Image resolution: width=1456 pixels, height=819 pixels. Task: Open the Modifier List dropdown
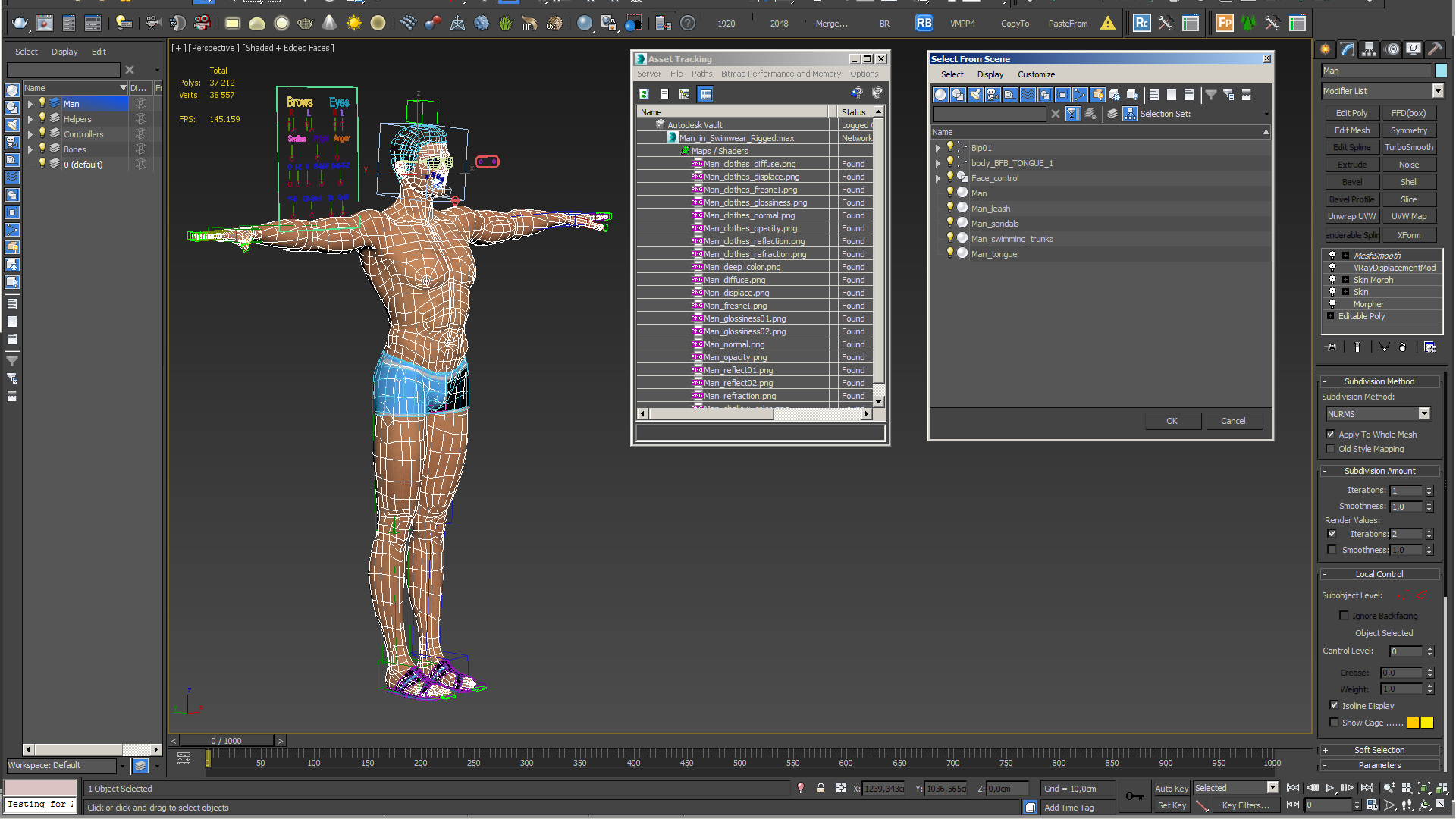1437,91
